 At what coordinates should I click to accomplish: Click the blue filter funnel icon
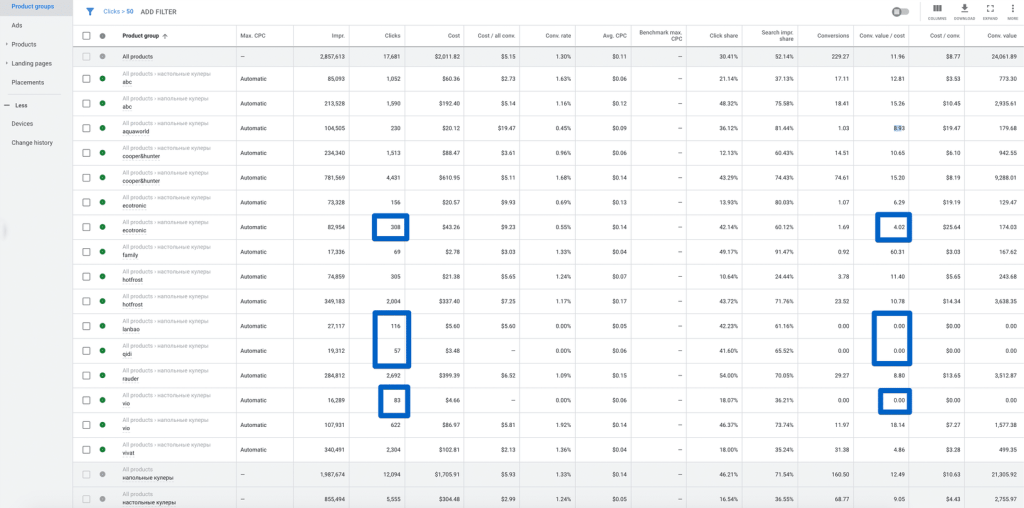click(x=90, y=12)
